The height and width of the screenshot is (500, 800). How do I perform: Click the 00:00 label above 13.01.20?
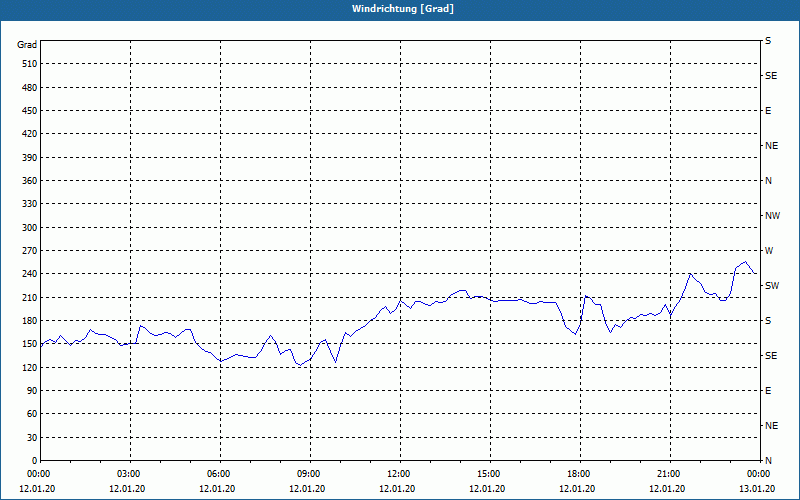tap(760, 474)
